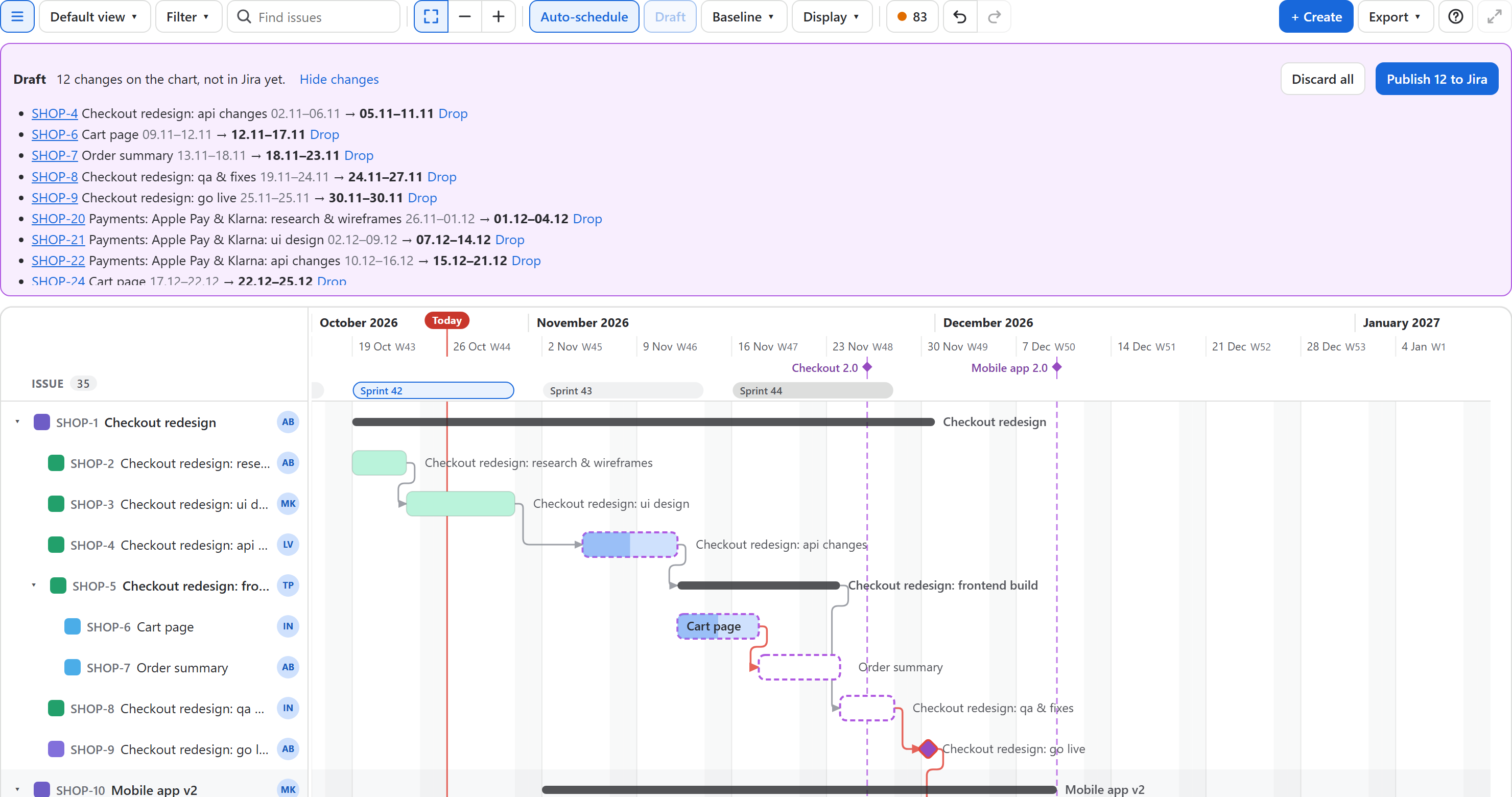The width and height of the screenshot is (1512, 797).
Task: Click the Cart page Gantt bar
Action: point(718,626)
